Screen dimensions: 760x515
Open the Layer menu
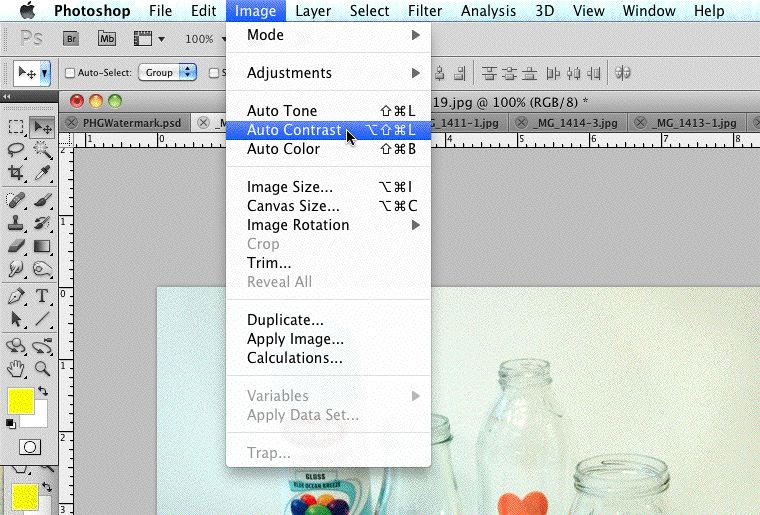click(313, 11)
